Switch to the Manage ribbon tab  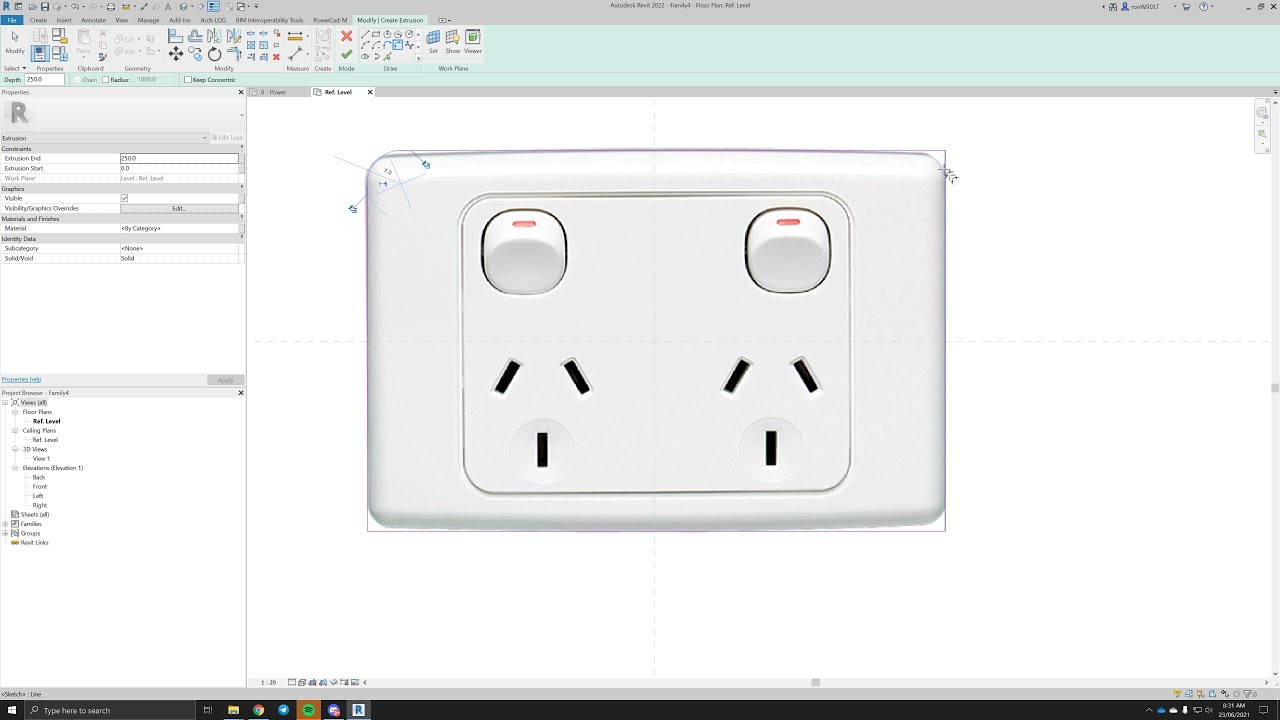tap(148, 20)
